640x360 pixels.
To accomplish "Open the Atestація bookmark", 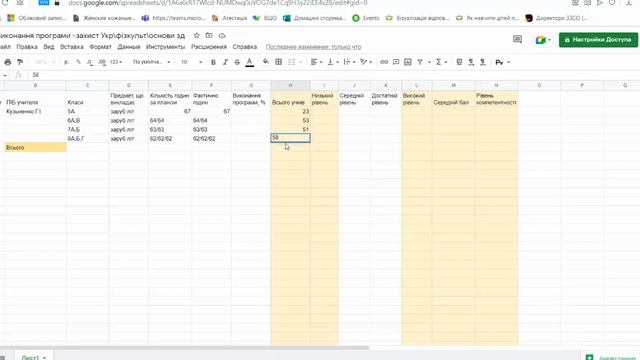I will coord(230,18).
